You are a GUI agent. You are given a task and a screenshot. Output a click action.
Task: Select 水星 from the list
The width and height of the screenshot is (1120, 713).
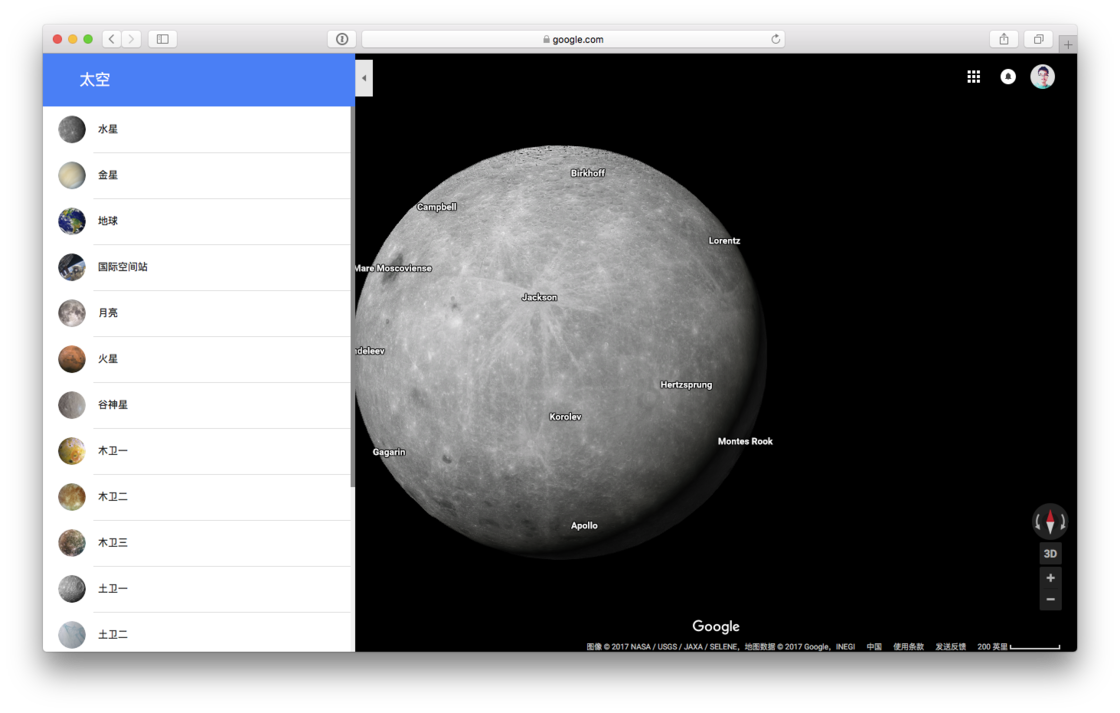pos(197,129)
